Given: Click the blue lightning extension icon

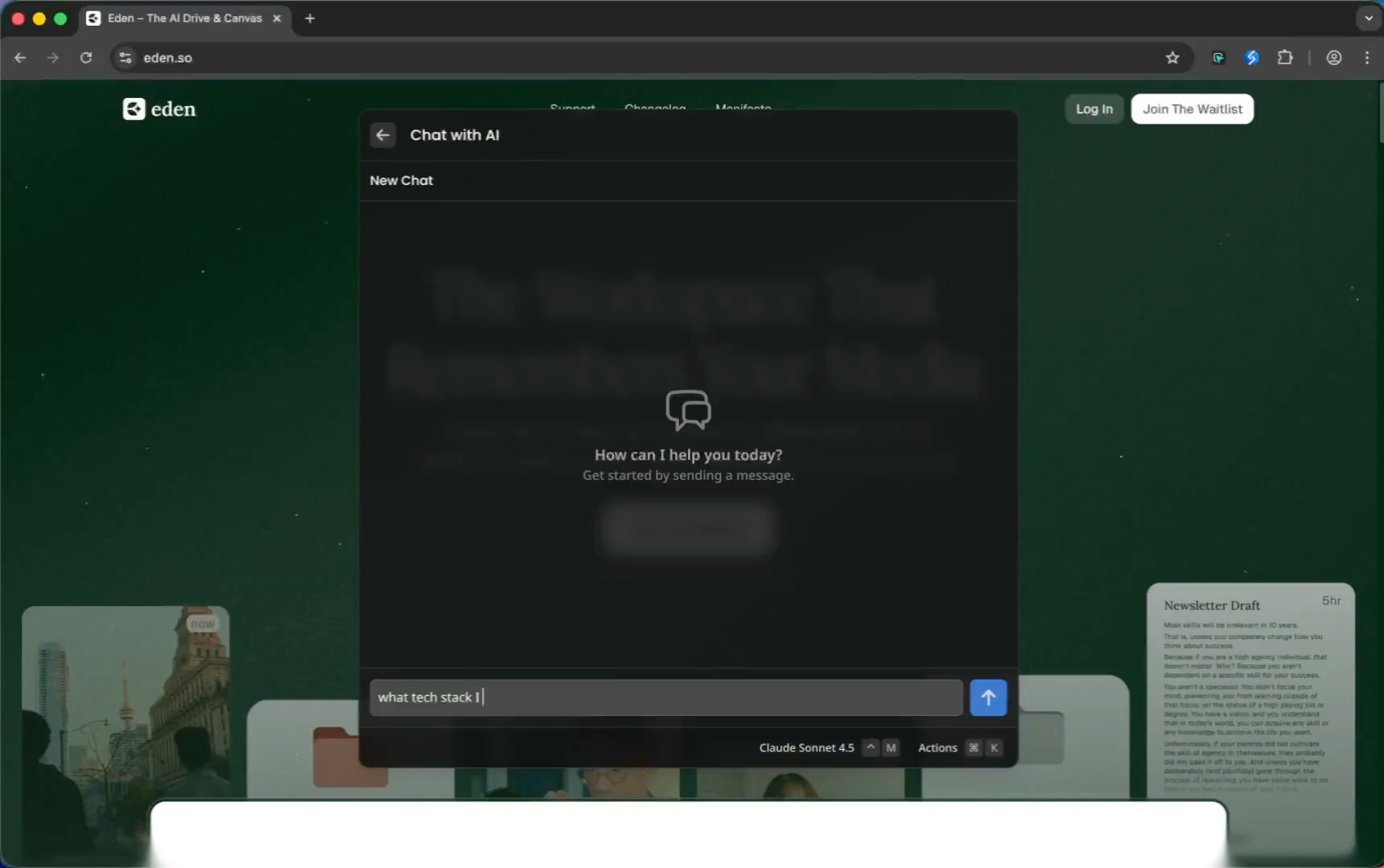Looking at the screenshot, I should [x=1251, y=58].
